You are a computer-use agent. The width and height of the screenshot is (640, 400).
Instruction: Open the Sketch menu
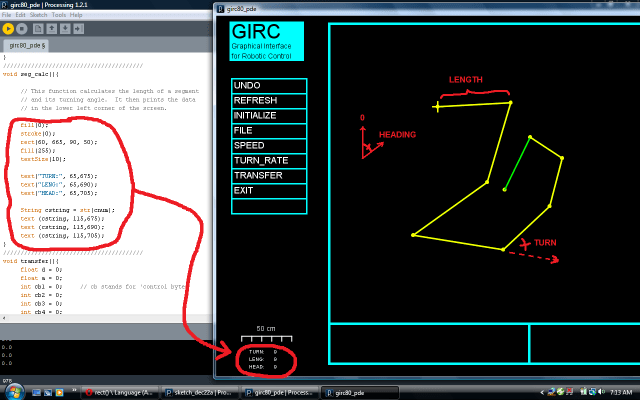[x=38, y=15]
